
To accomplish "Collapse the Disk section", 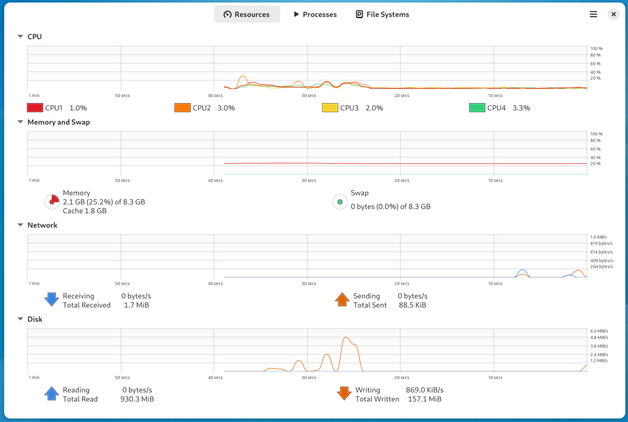I will pos(20,319).
